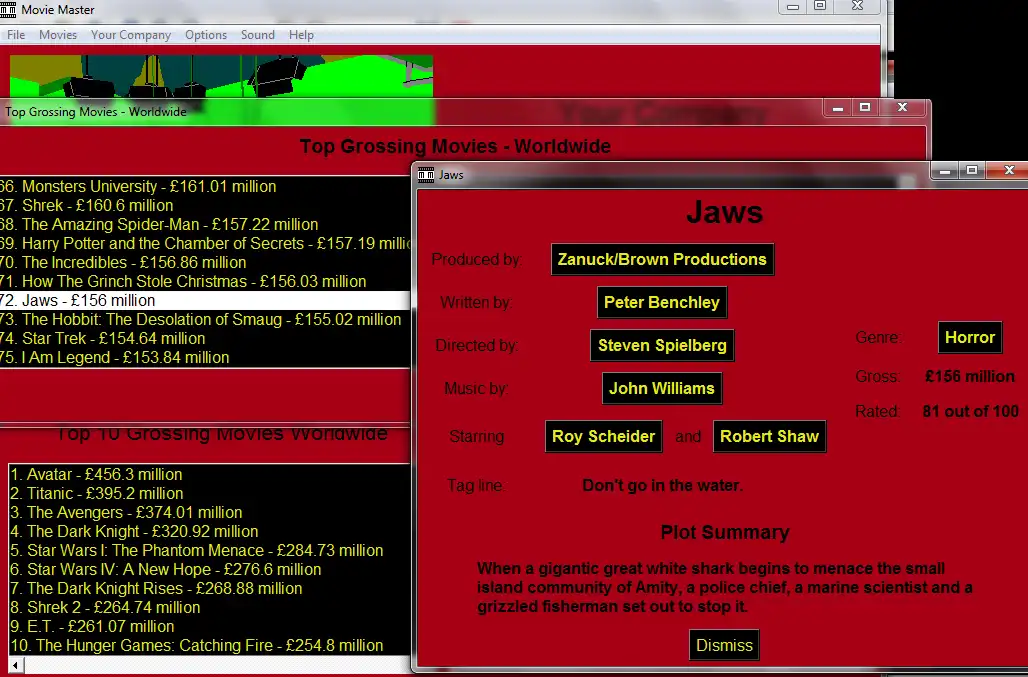Open writer Peter Benchley's profile
This screenshot has width=1028, height=677.
662,302
